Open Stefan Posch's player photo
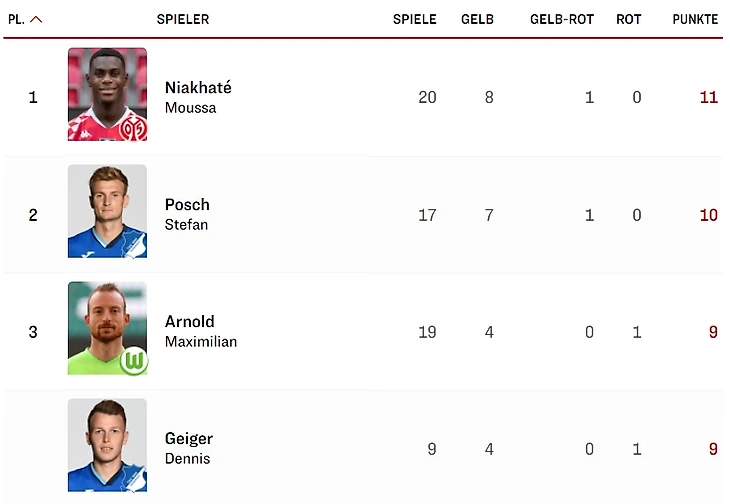The width and height of the screenshot is (730, 504). pos(107,211)
